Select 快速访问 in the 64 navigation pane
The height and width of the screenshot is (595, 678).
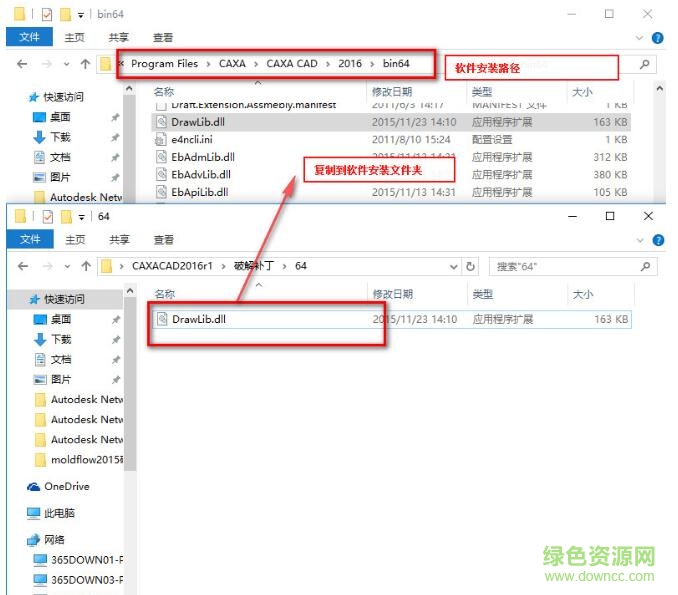point(64,299)
